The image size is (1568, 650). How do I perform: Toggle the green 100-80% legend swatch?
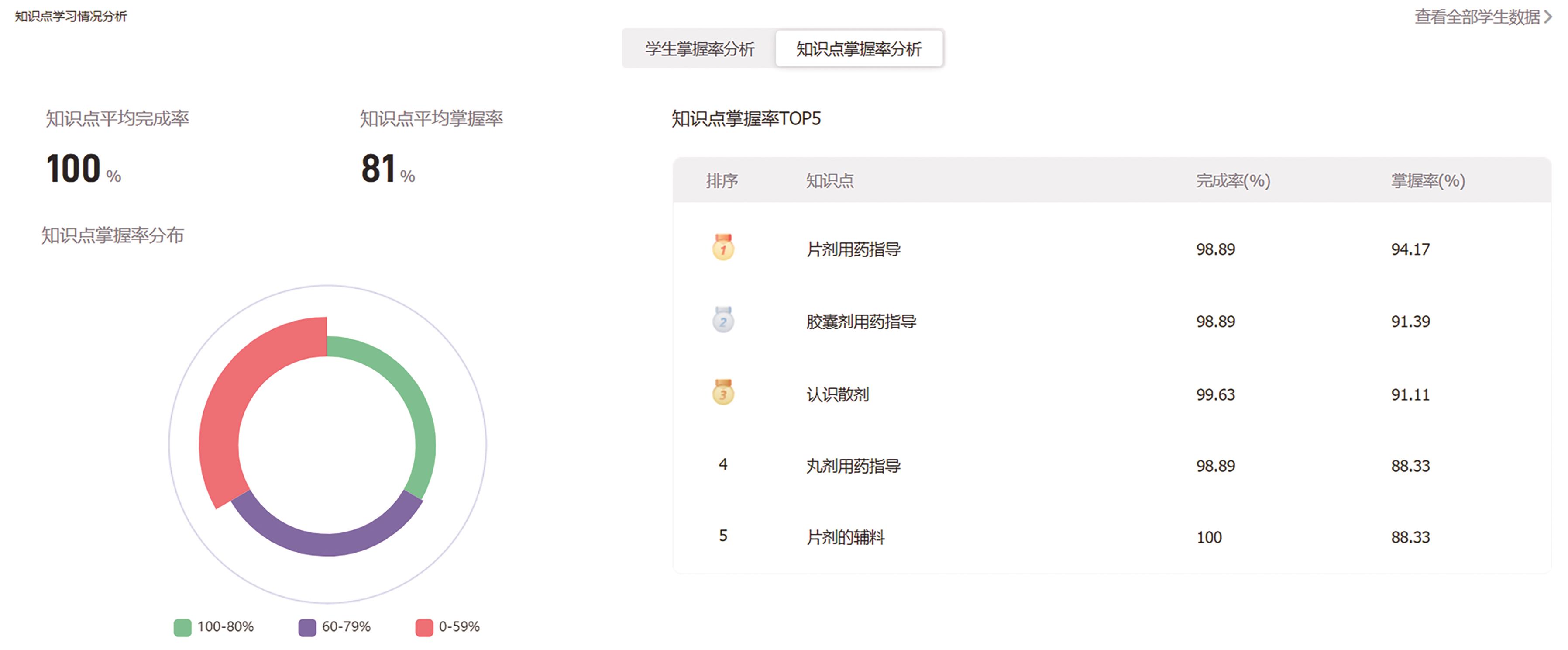click(x=182, y=627)
